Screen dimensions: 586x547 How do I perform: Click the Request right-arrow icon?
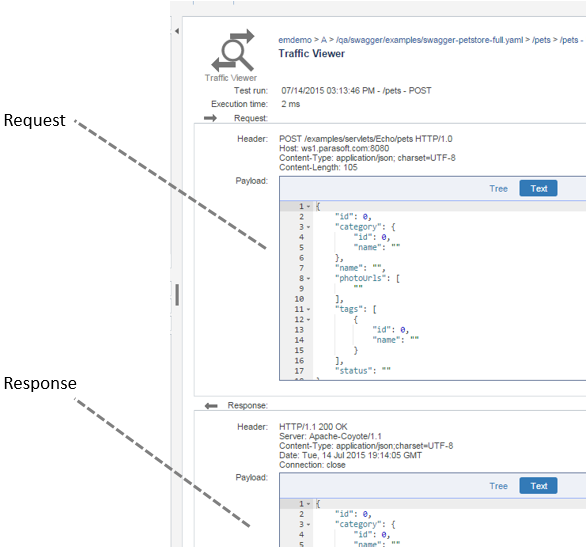pyautogui.click(x=210, y=118)
